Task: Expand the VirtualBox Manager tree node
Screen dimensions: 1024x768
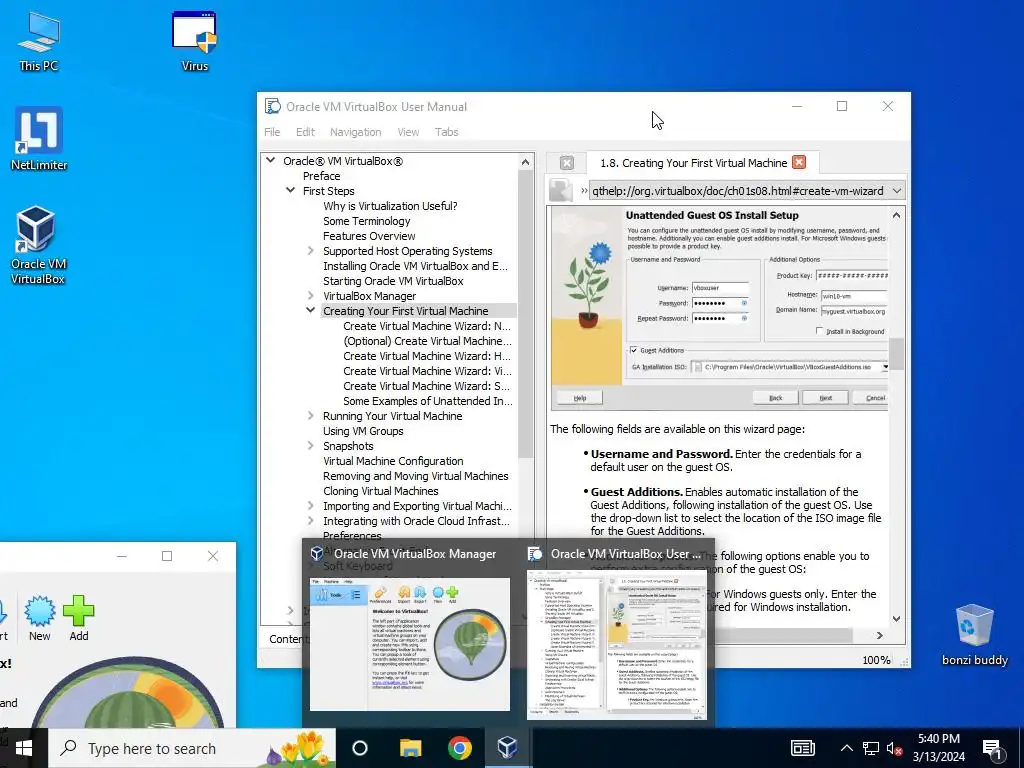Action: (311, 296)
